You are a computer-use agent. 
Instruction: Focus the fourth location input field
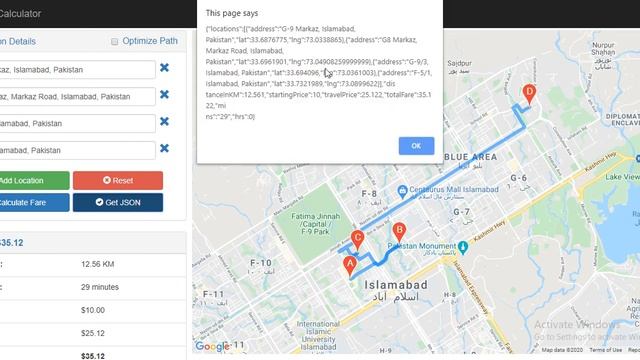pos(77,151)
